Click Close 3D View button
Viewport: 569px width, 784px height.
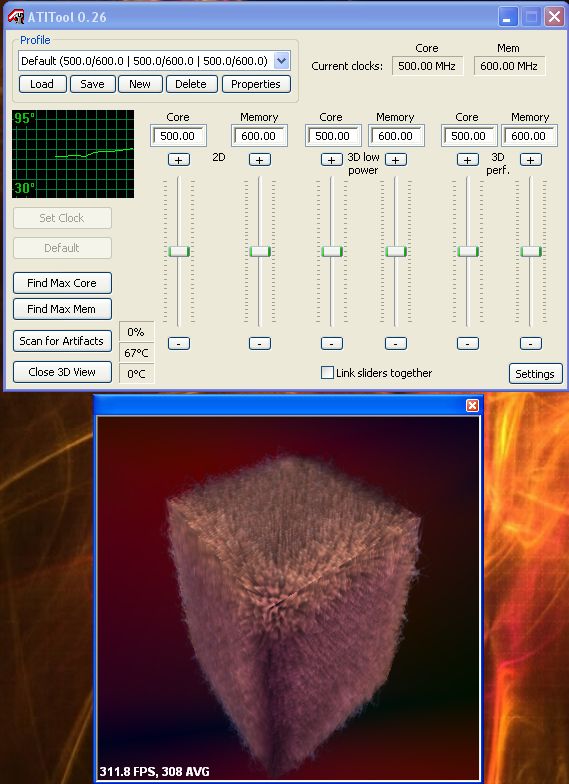(62, 372)
